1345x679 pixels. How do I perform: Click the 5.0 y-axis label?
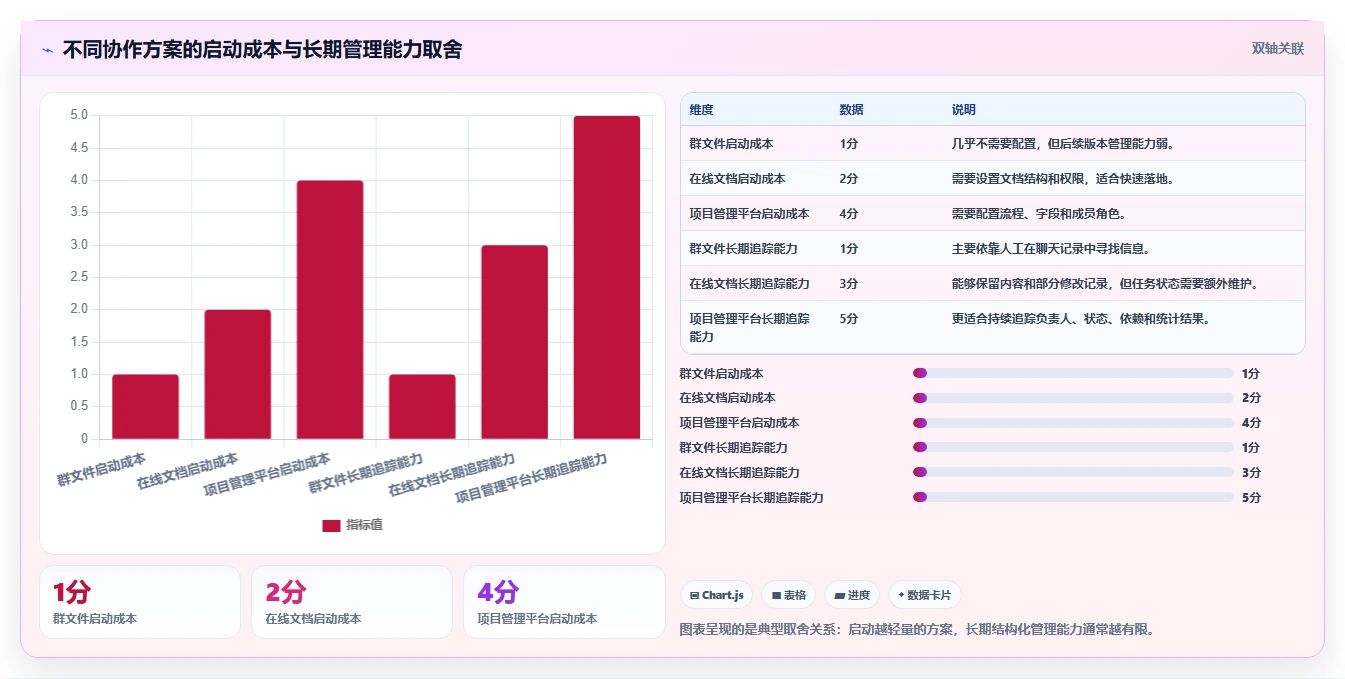[79, 116]
